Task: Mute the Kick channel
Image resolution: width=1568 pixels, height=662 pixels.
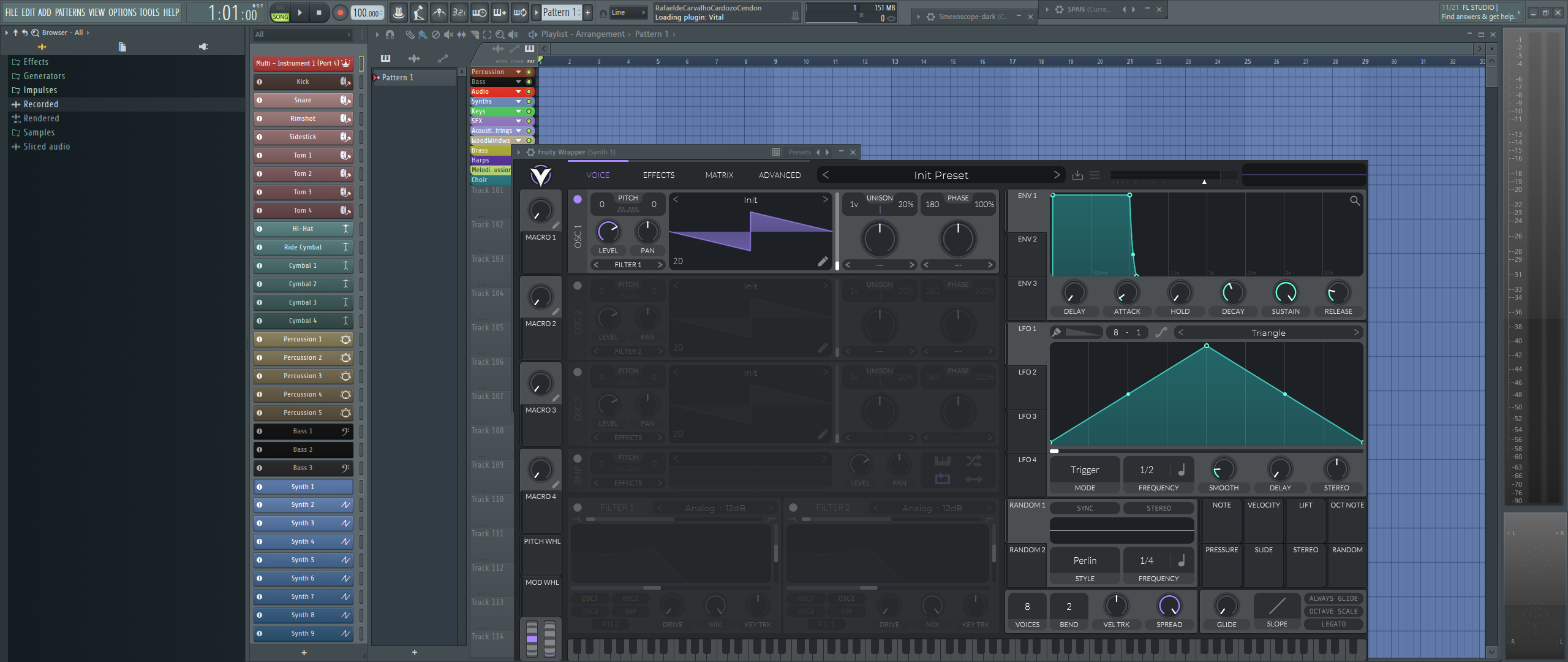Action: coord(259,82)
